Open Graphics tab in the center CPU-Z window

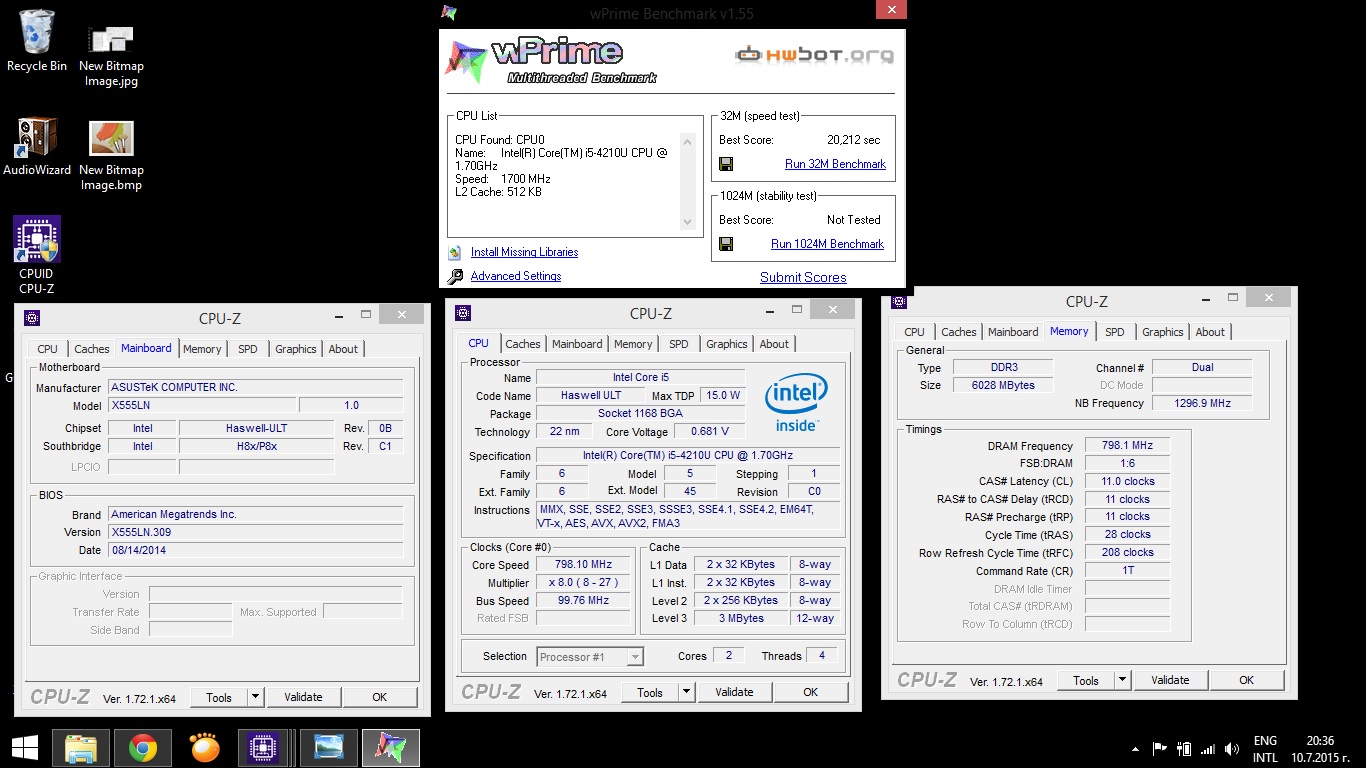(x=727, y=344)
